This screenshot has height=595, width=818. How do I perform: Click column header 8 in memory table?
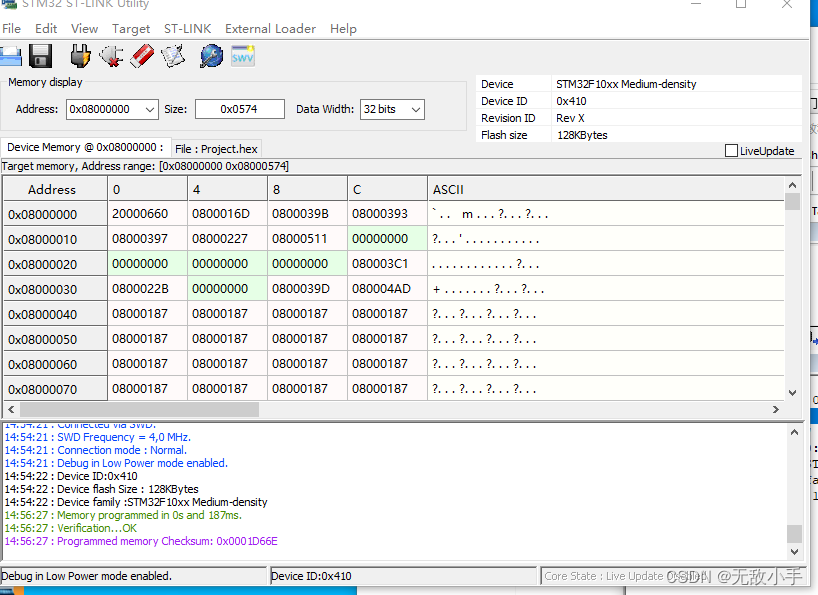[x=307, y=189]
